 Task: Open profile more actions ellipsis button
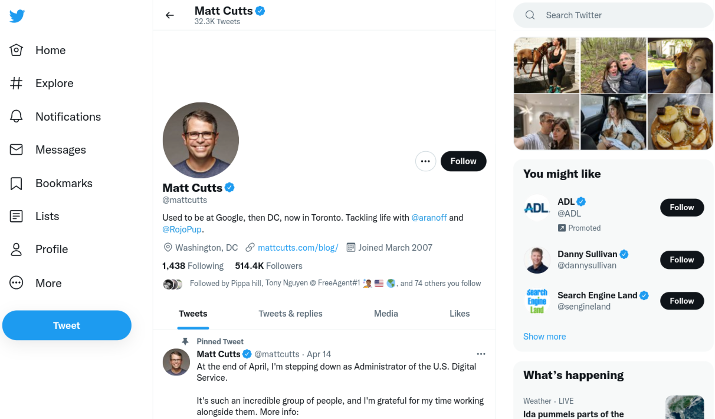[x=425, y=161]
